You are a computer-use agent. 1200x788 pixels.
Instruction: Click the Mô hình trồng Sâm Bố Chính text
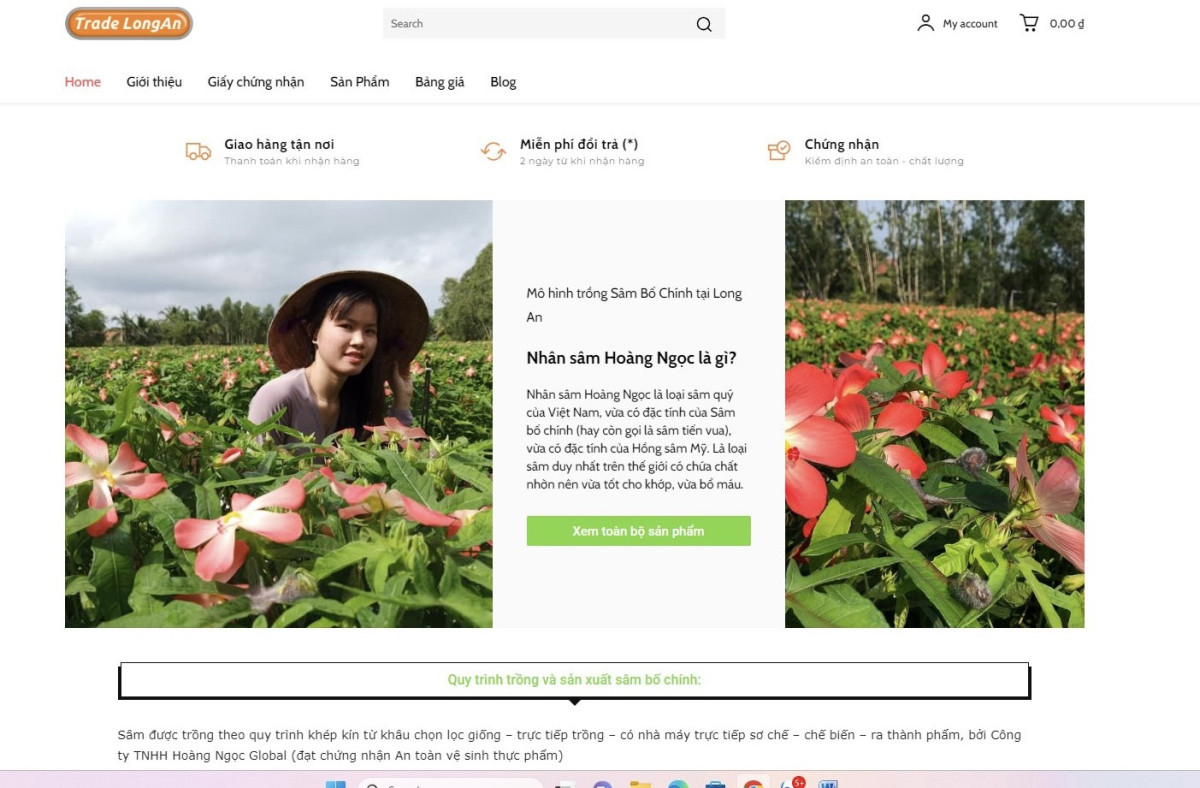(x=634, y=305)
